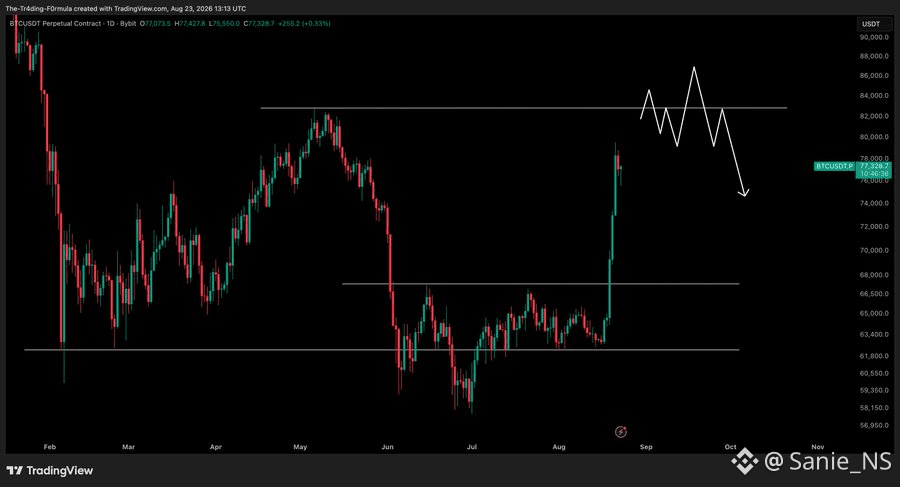This screenshot has width=900, height=487.
Task: Click the Mar label on time axis
Action: click(129, 447)
